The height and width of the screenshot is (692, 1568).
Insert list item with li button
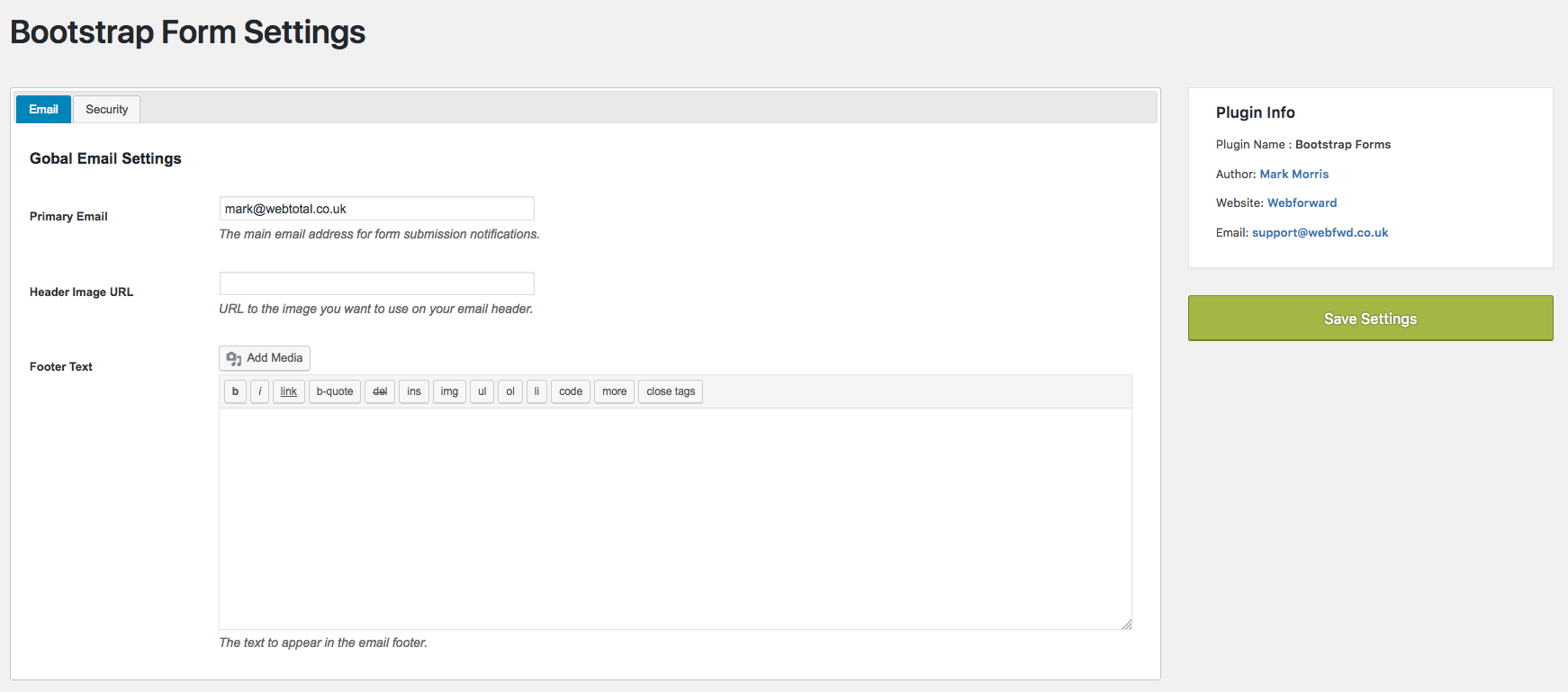536,391
